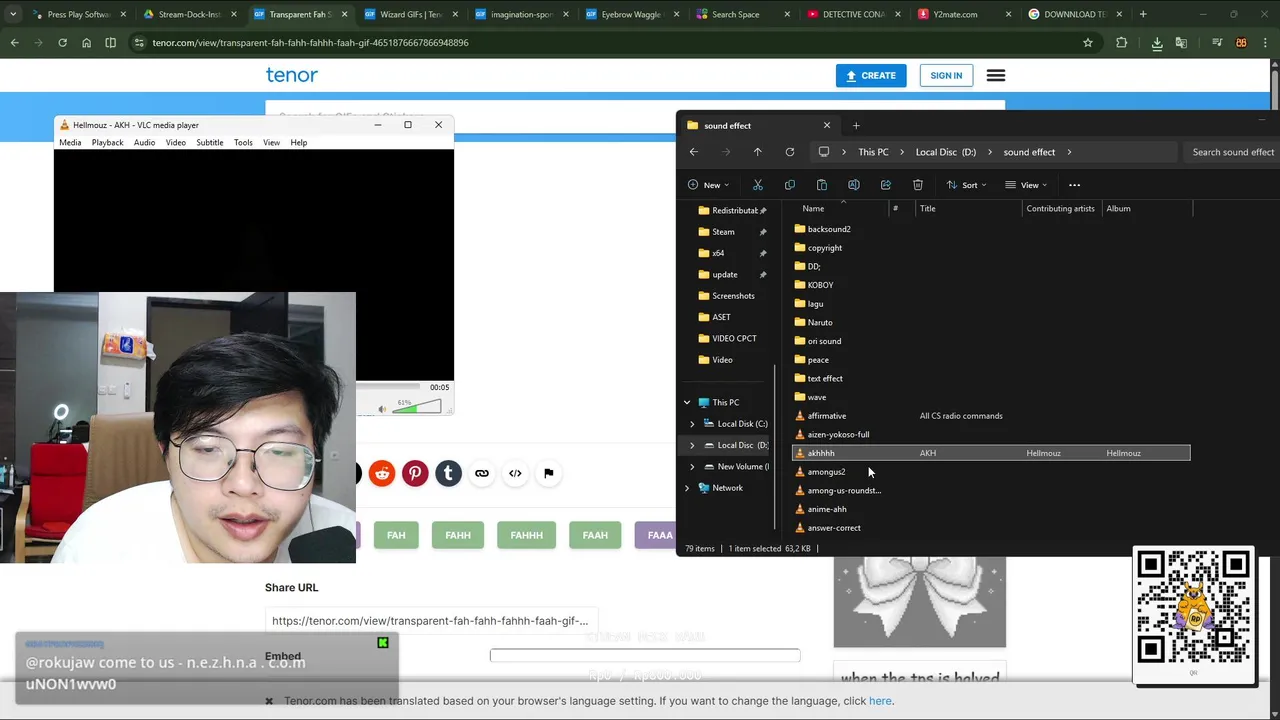Select the FAAH tag button
The width and height of the screenshot is (1280, 720).
pyautogui.click(x=595, y=535)
